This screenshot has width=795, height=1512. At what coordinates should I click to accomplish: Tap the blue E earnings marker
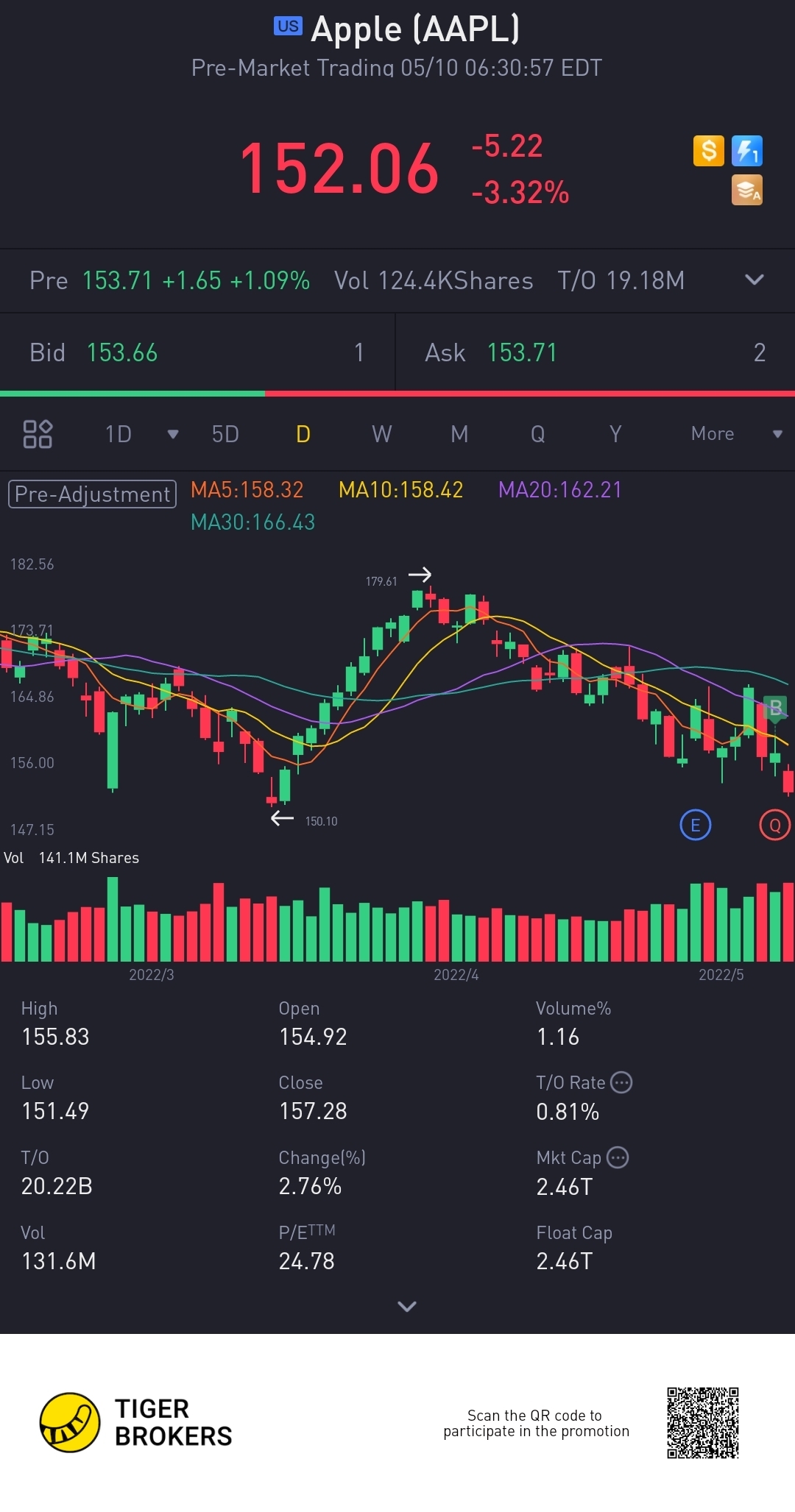pyautogui.click(x=695, y=825)
